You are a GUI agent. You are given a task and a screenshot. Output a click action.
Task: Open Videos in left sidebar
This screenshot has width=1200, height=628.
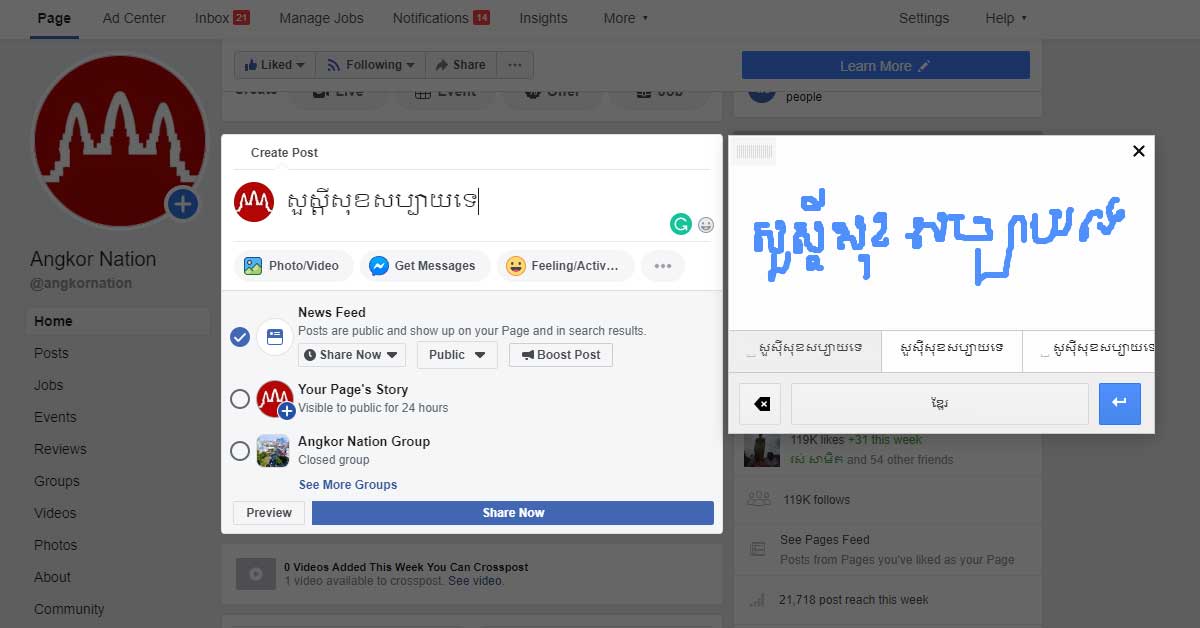click(x=55, y=513)
